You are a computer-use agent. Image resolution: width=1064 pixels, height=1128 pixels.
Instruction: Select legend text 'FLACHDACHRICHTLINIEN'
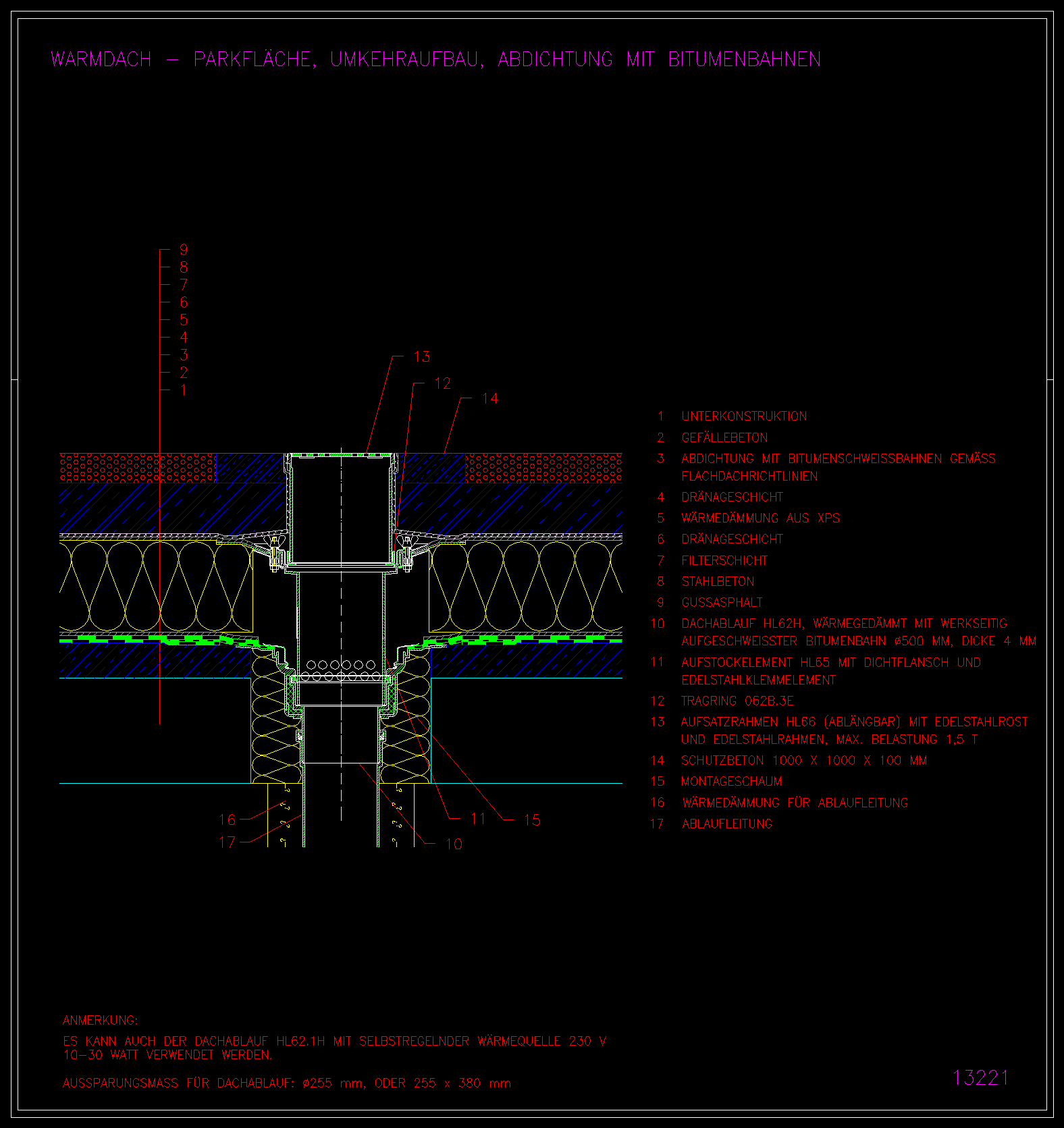tap(749, 476)
